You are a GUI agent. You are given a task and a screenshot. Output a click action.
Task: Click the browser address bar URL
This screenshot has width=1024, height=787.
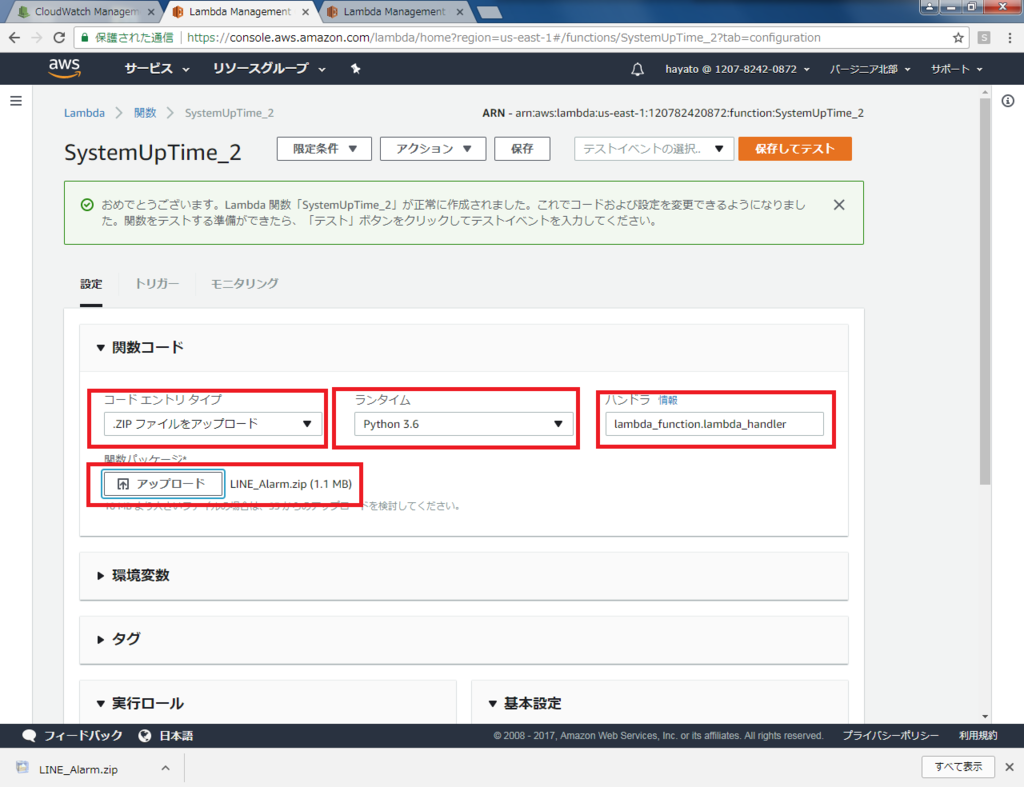click(x=503, y=38)
